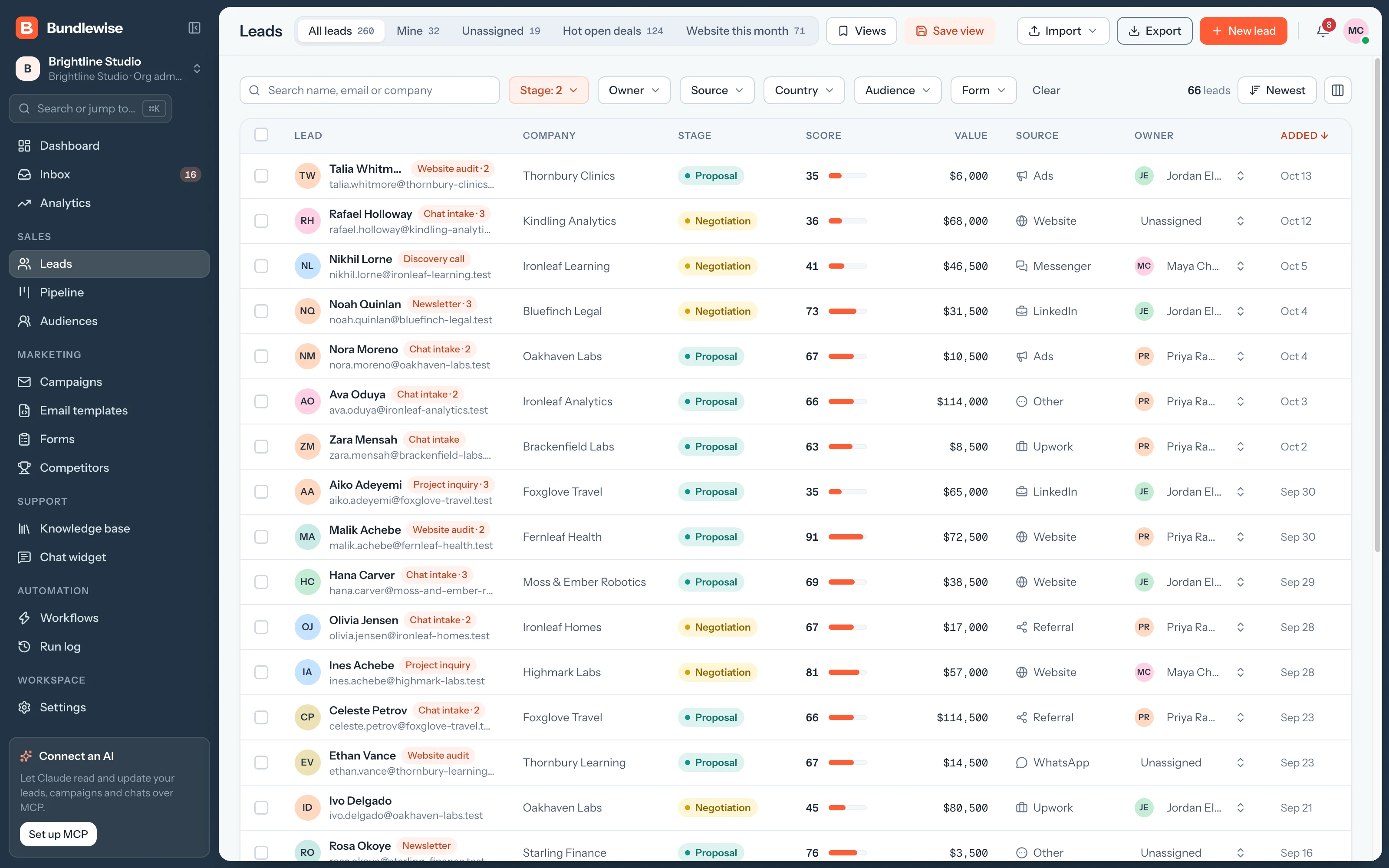Click WhatsApp source icon for Ethan Vance
The width and height of the screenshot is (1389, 868).
(x=1022, y=763)
